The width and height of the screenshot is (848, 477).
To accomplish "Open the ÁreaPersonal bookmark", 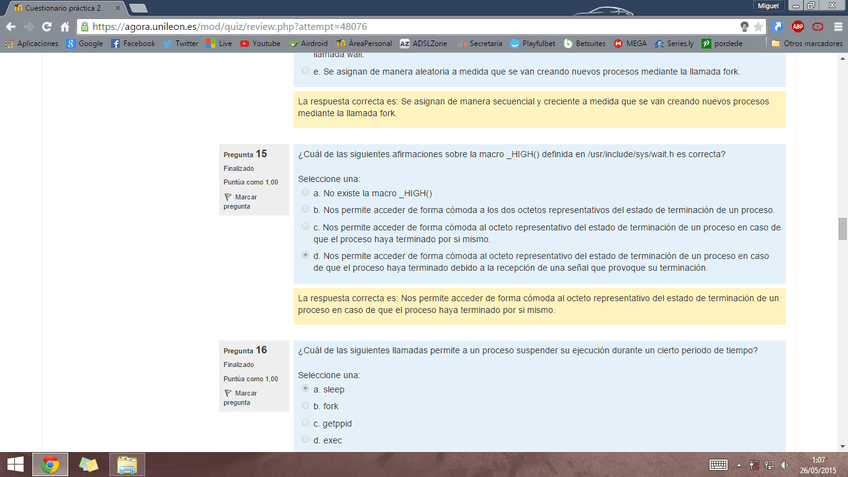I will point(364,43).
